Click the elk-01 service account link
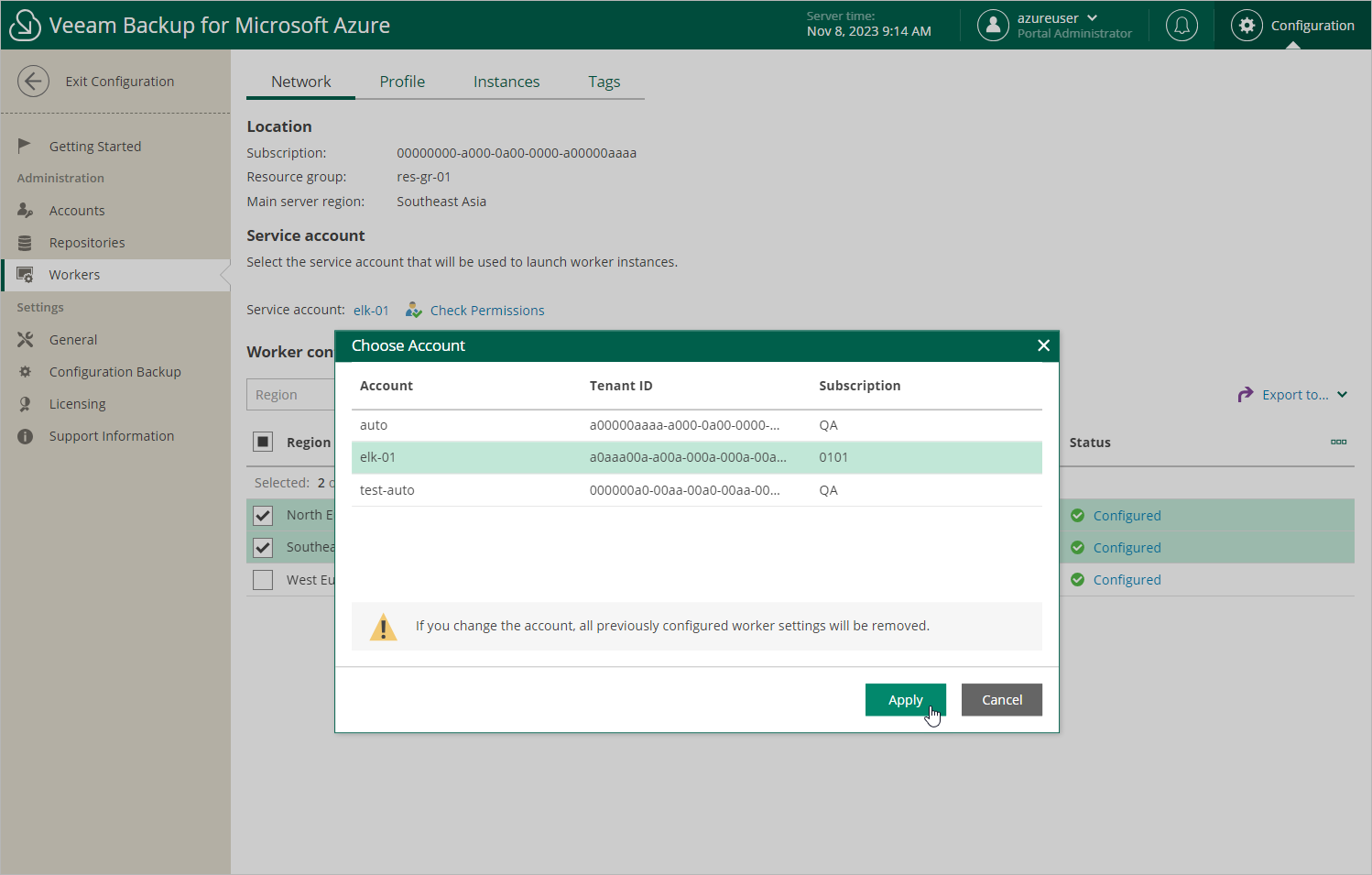The height and width of the screenshot is (875, 1372). (371, 311)
